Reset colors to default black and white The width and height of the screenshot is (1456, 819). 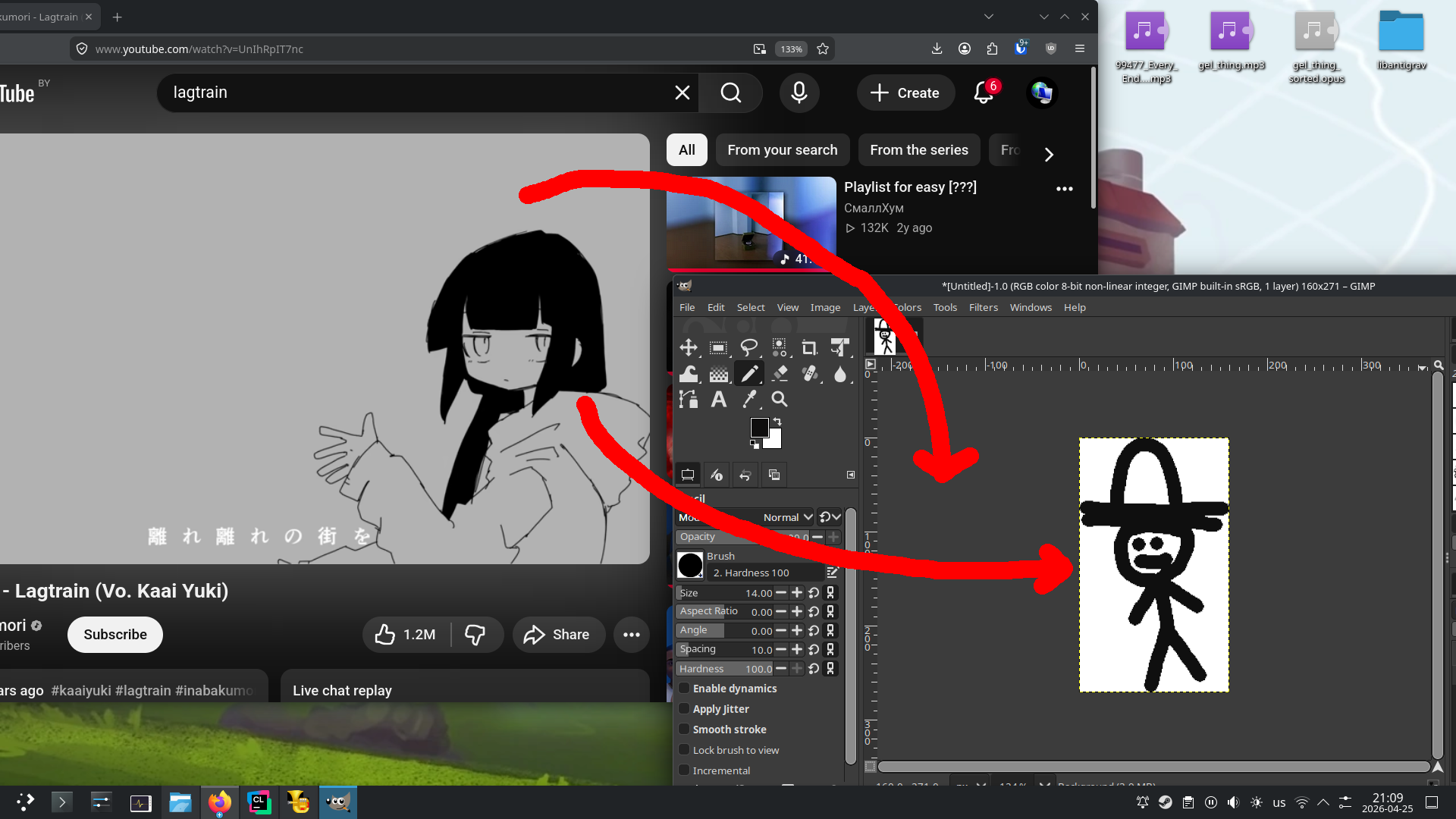[755, 444]
